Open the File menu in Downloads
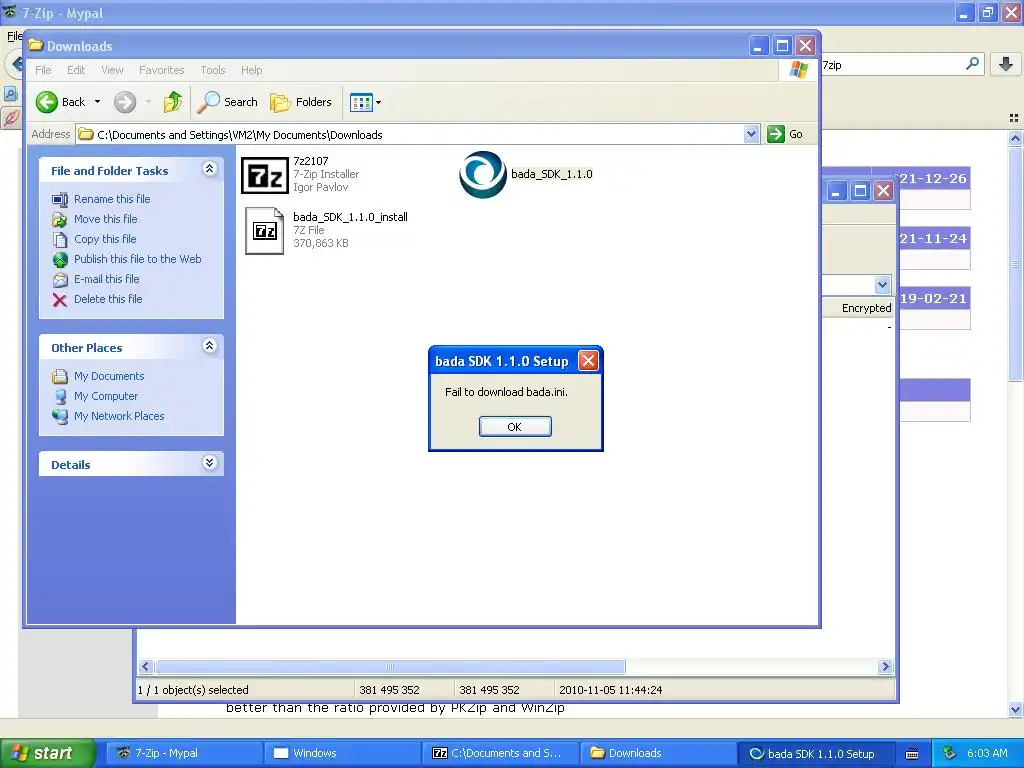 pos(43,70)
